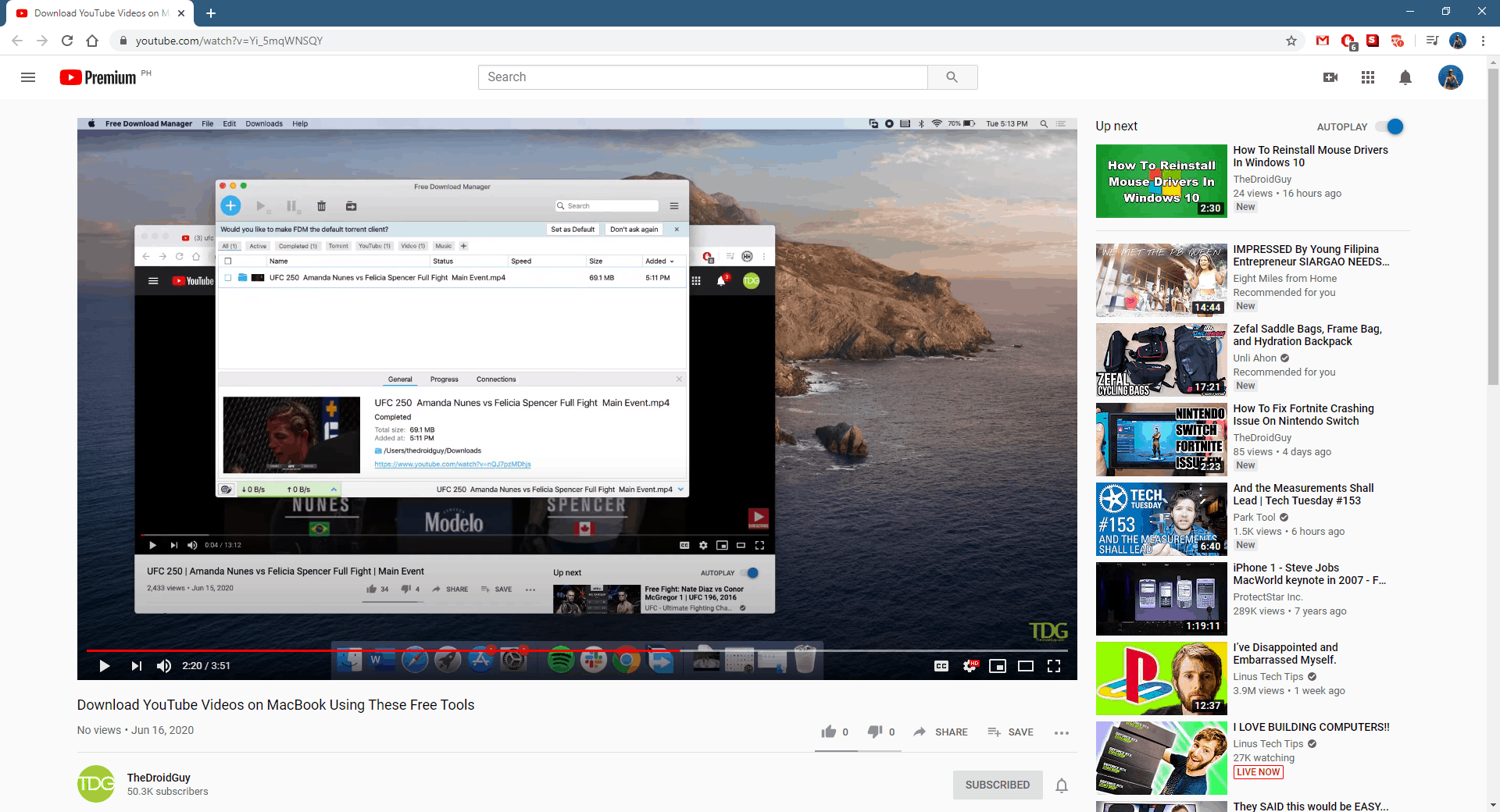Open TheDroidGuy channel name link
1500x812 pixels.
point(159,778)
